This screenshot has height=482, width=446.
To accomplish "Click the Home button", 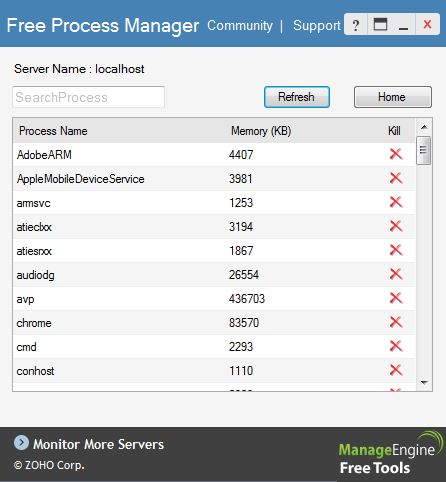I will pos(393,97).
